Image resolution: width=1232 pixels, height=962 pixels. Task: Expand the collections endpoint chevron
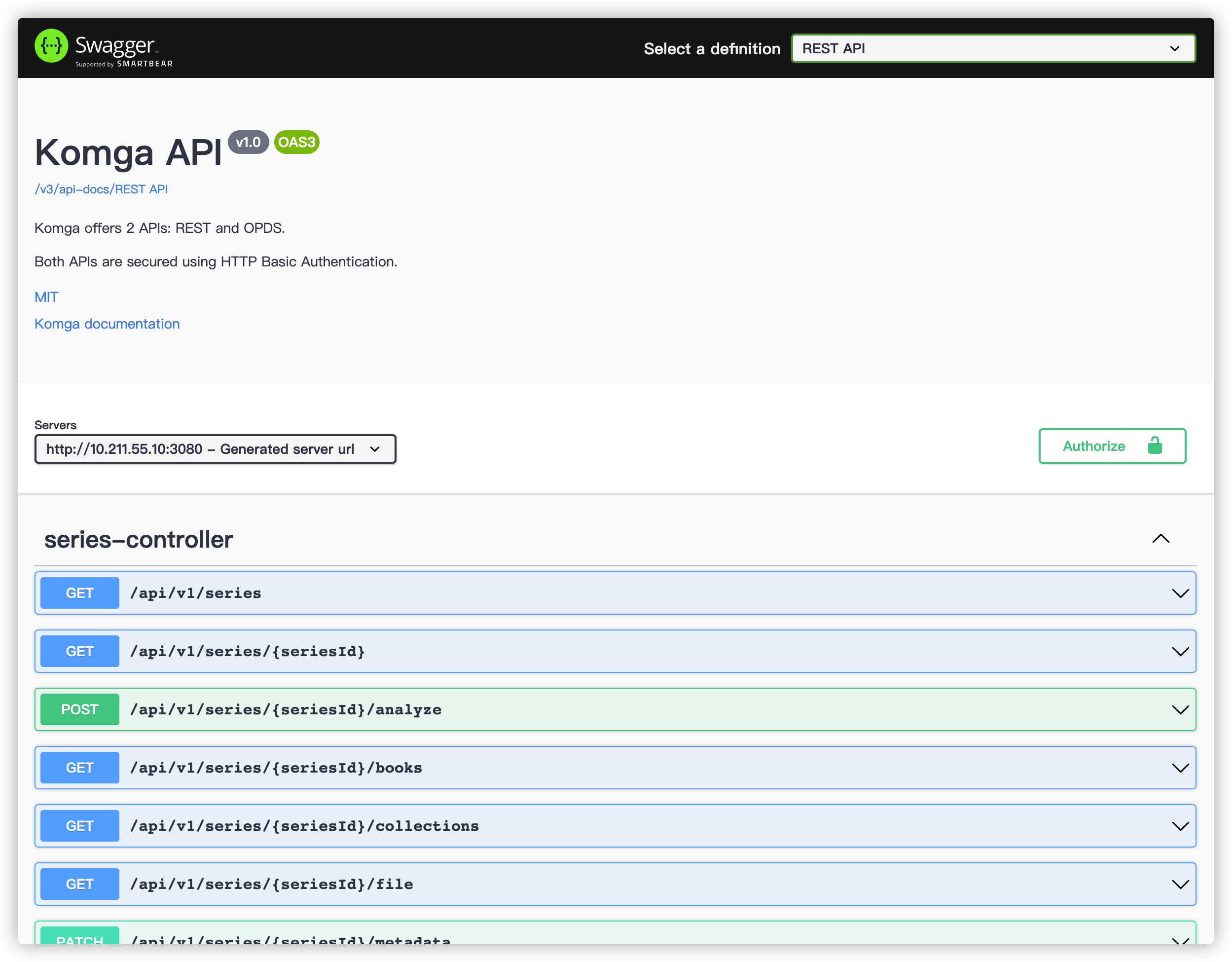click(1180, 826)
